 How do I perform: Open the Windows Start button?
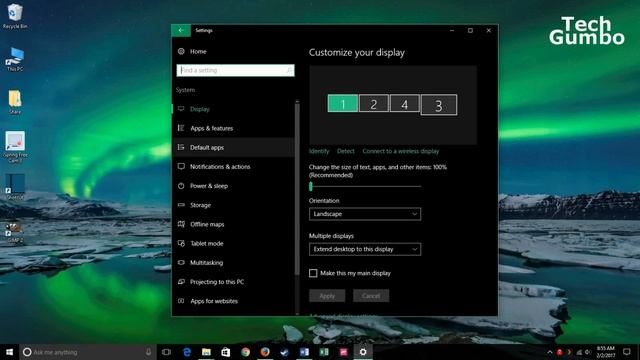coord(9,352)
